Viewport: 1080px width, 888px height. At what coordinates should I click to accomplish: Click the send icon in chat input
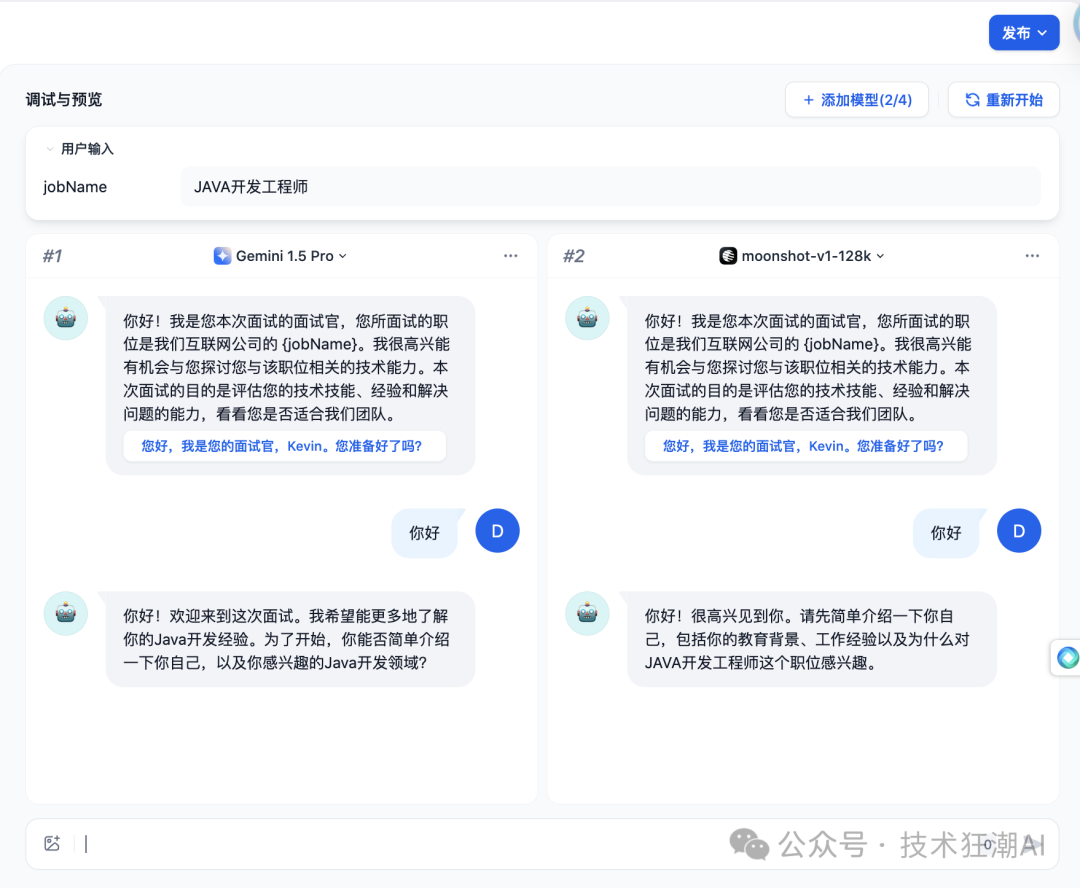[1032, 844]
